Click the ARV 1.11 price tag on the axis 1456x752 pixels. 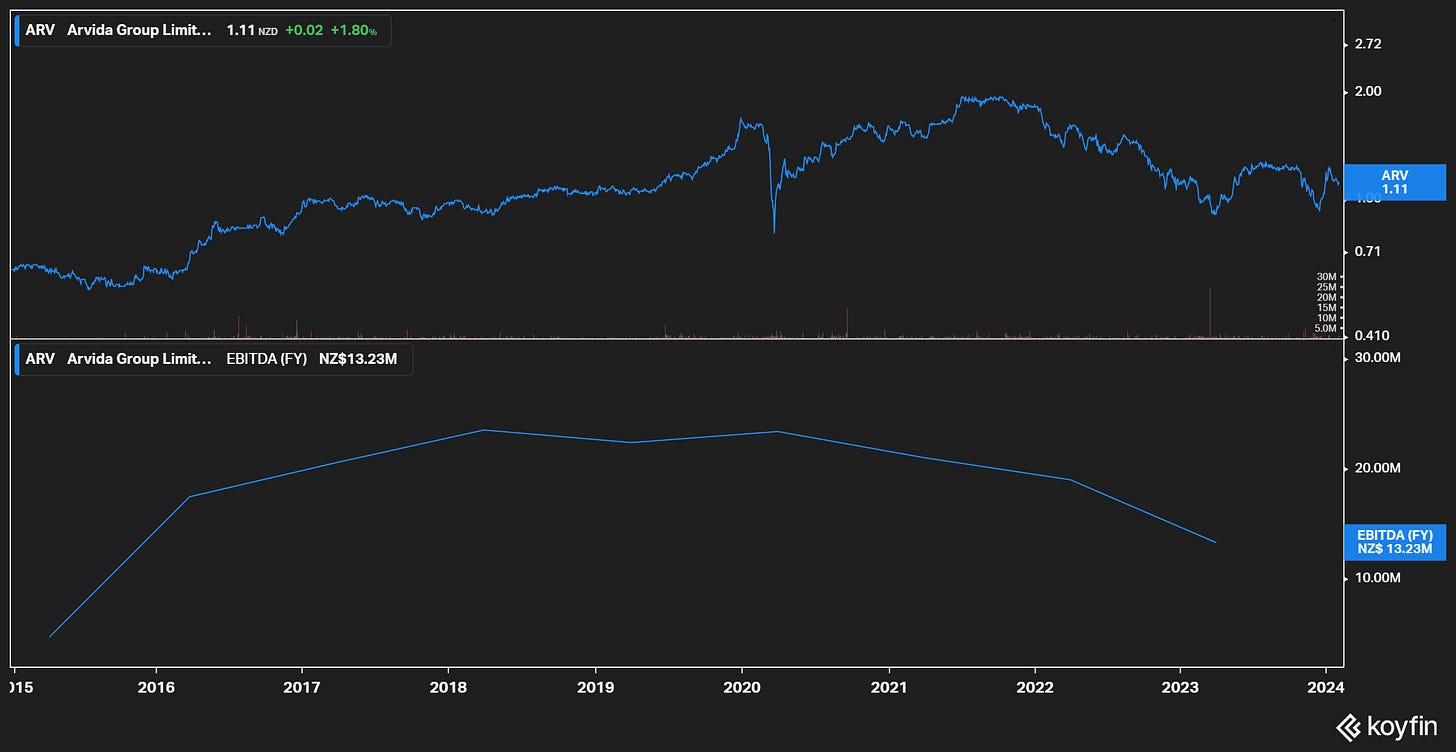1395,182
